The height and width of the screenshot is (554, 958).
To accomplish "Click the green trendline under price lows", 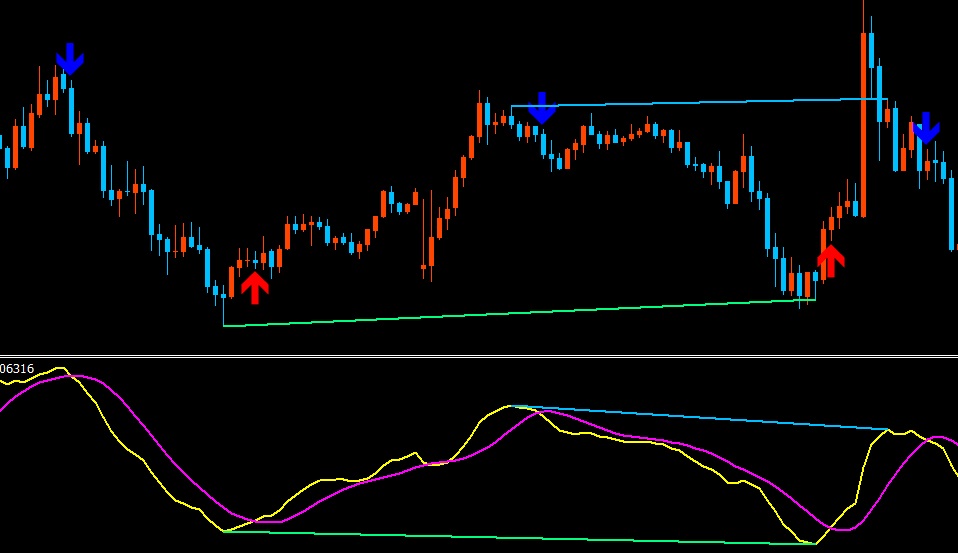I will [x=519, y=313].
